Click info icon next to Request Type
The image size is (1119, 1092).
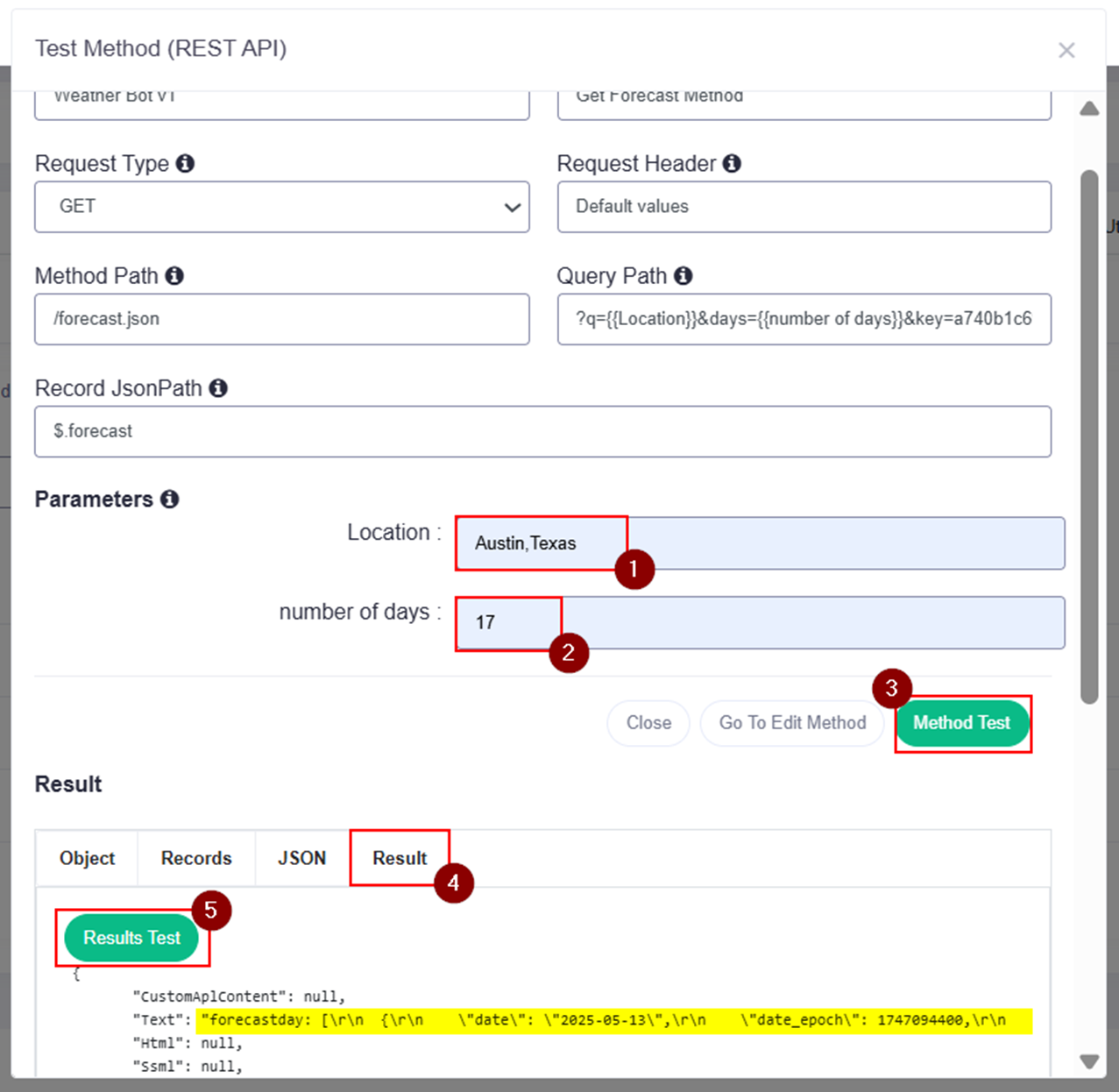[185, 164]
